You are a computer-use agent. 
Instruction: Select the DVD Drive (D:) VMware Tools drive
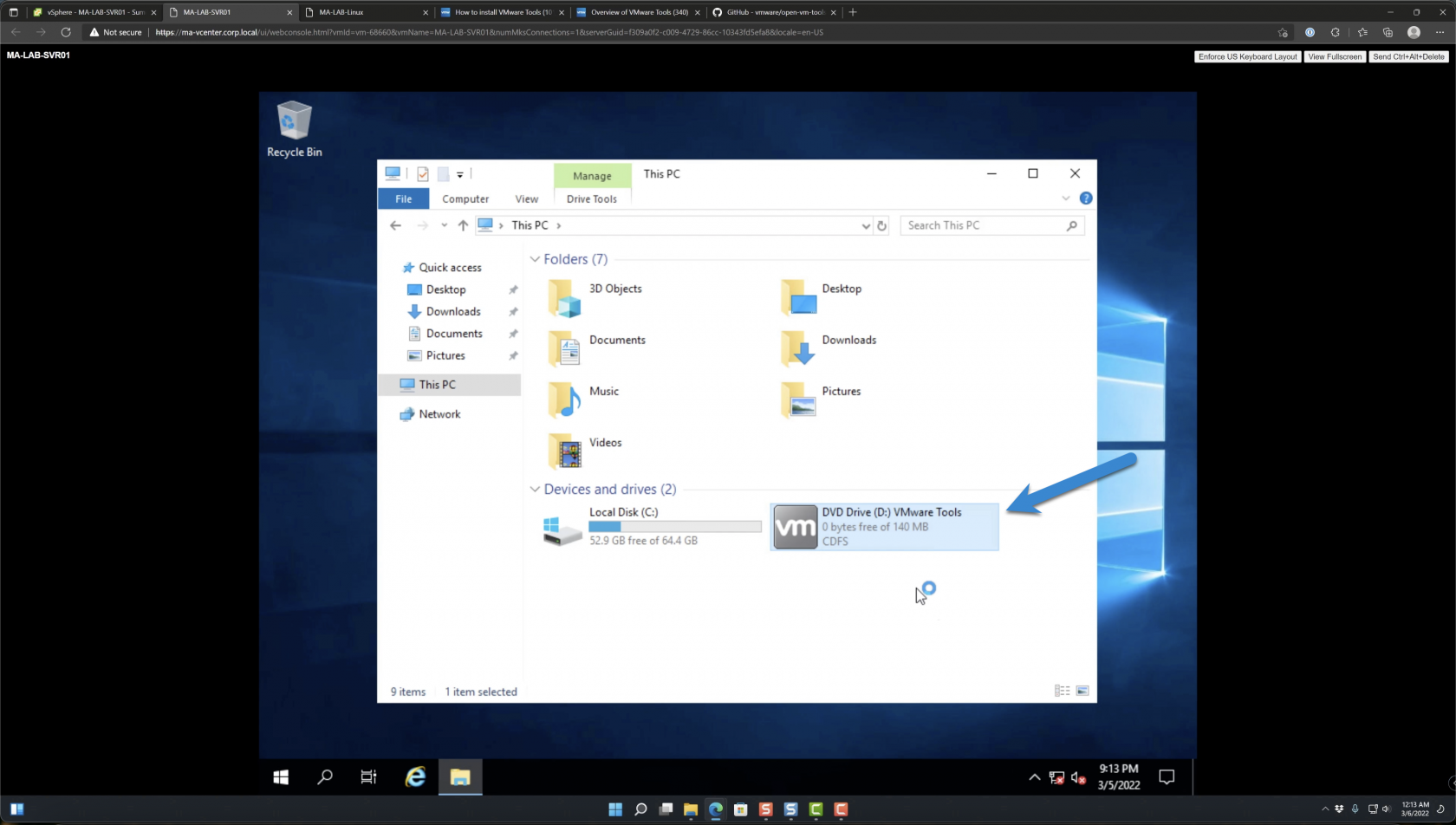point(884,526)
